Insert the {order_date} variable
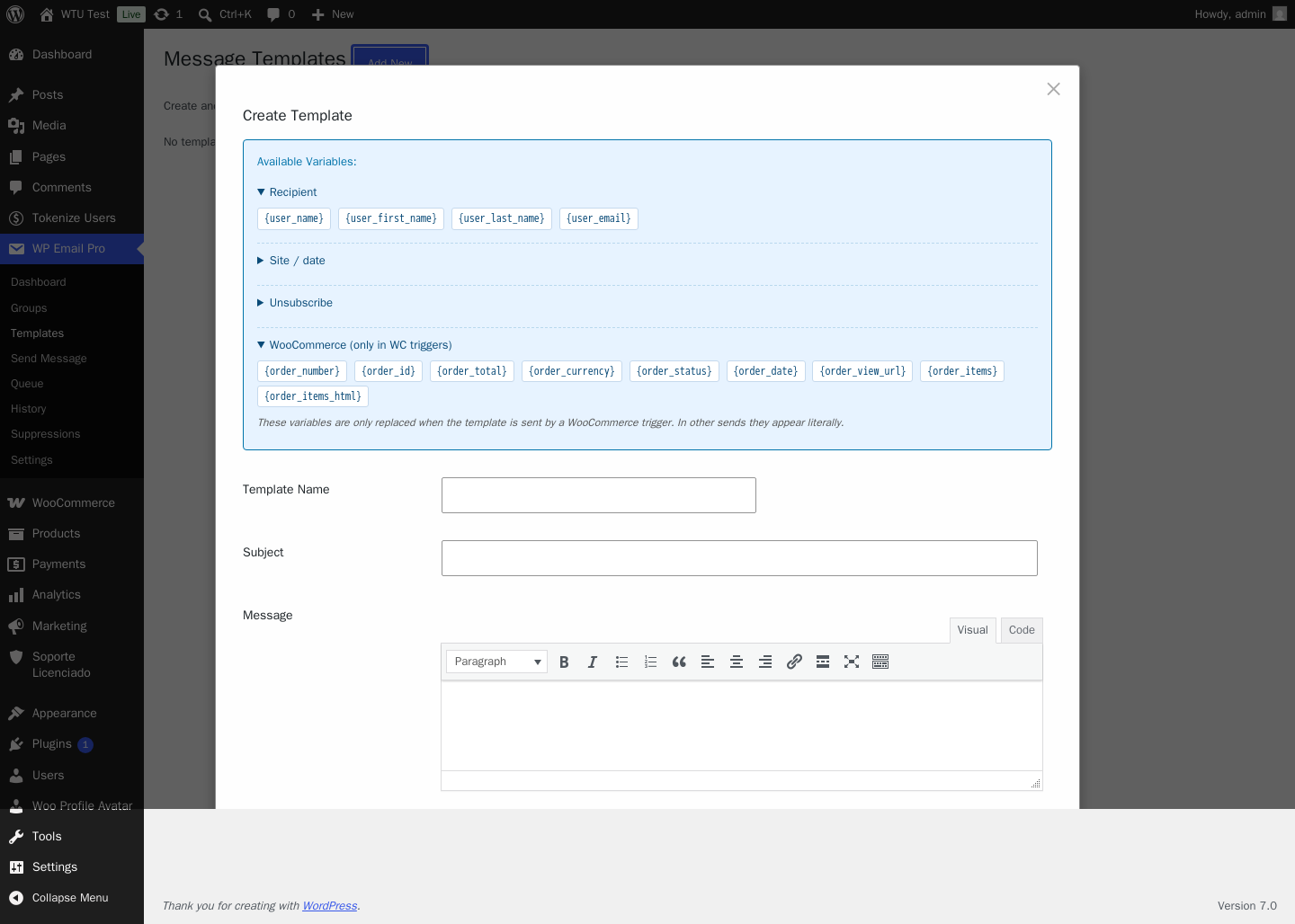1295x924 pixels. pyautogui.click(x=766, y=371)
